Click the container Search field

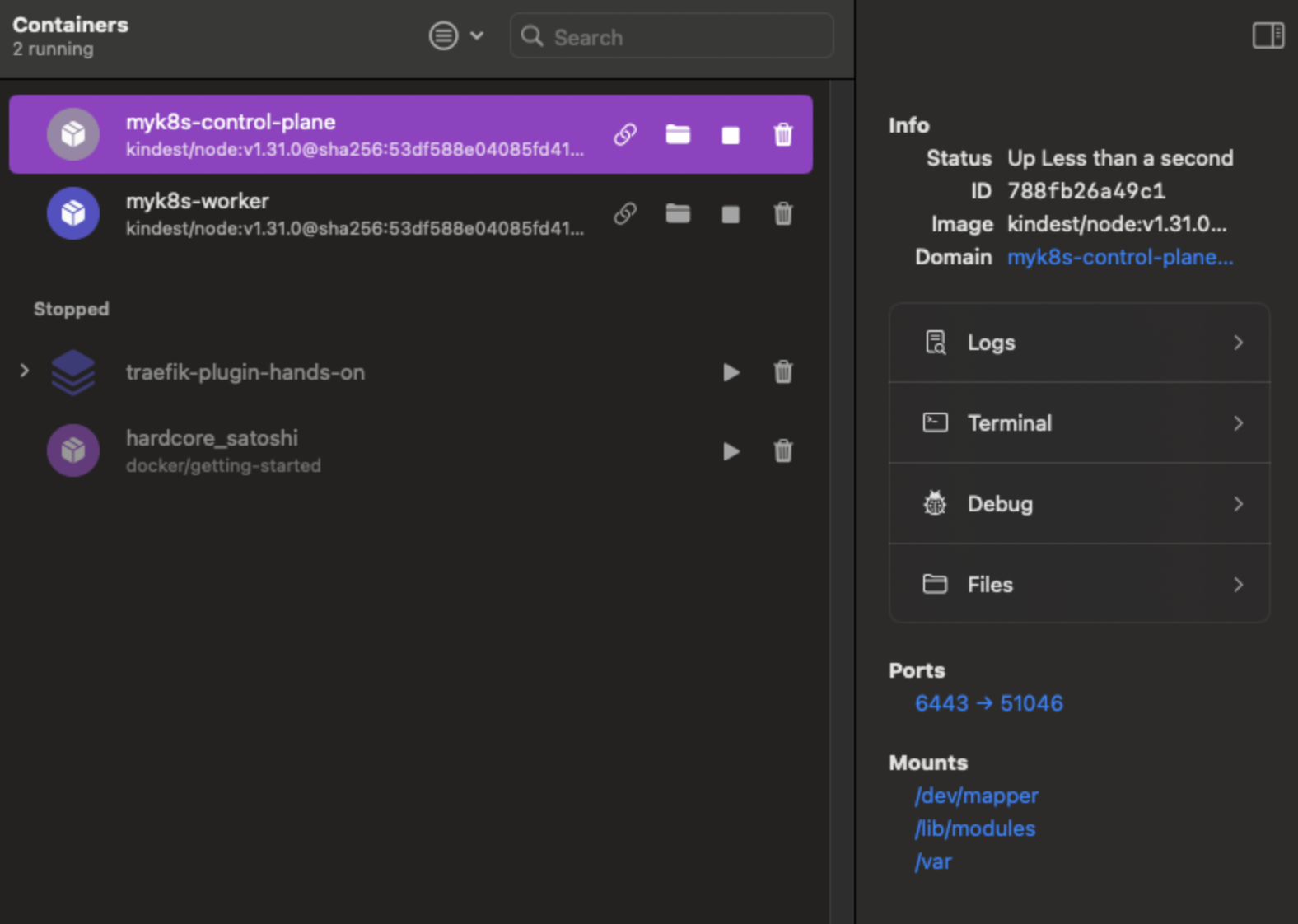672,36
